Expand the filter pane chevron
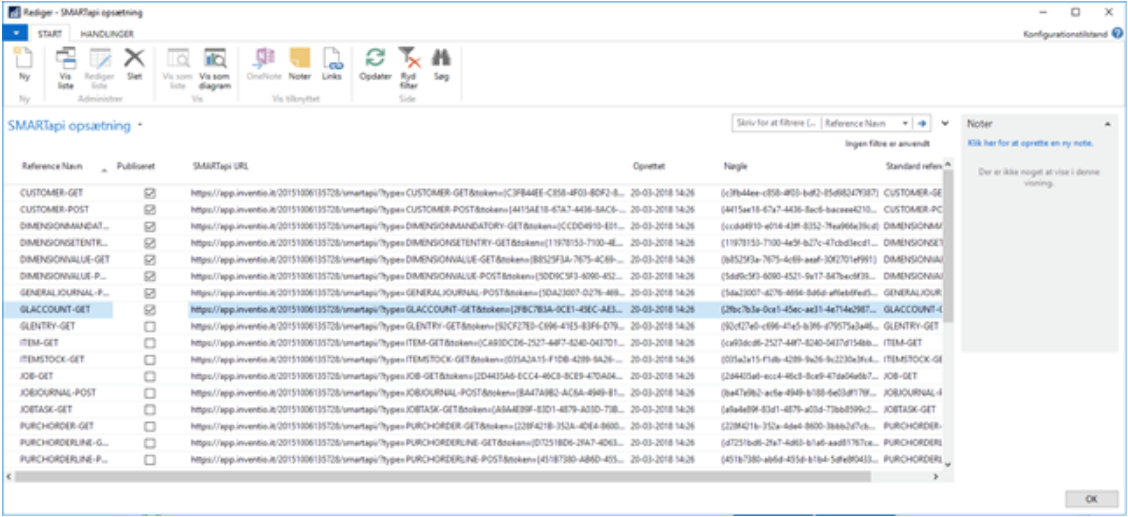This screenshot has width=1128, height=517. pyautogui.click(x=945, y=123)
